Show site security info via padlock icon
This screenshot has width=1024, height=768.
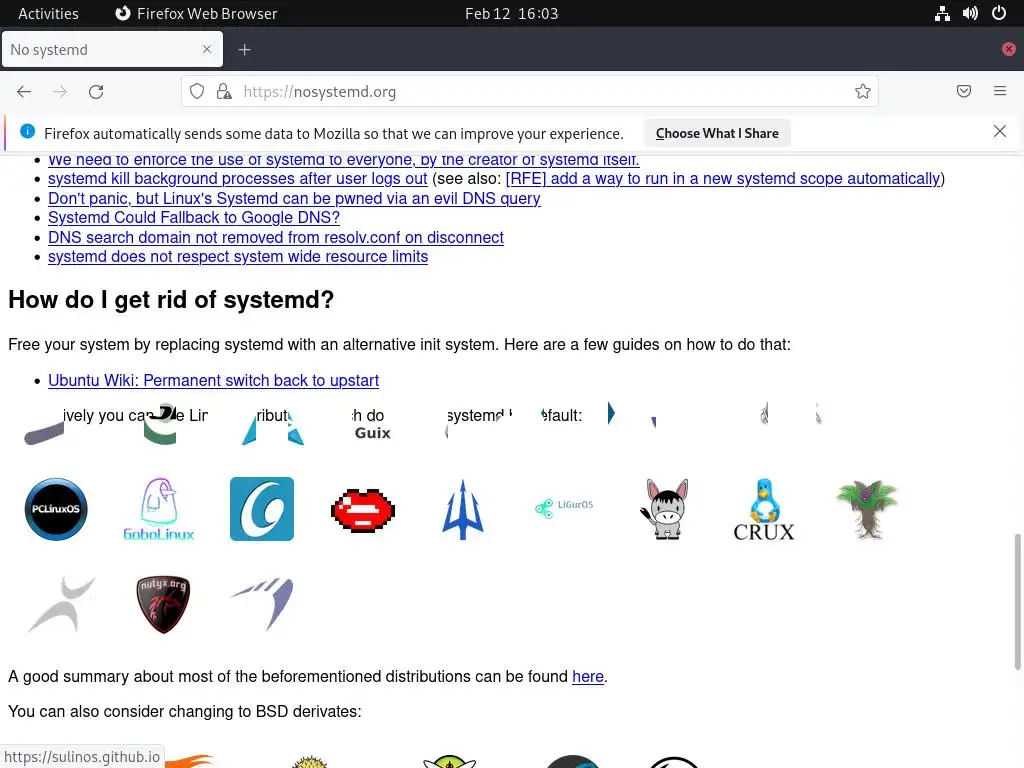click(224, 91)
